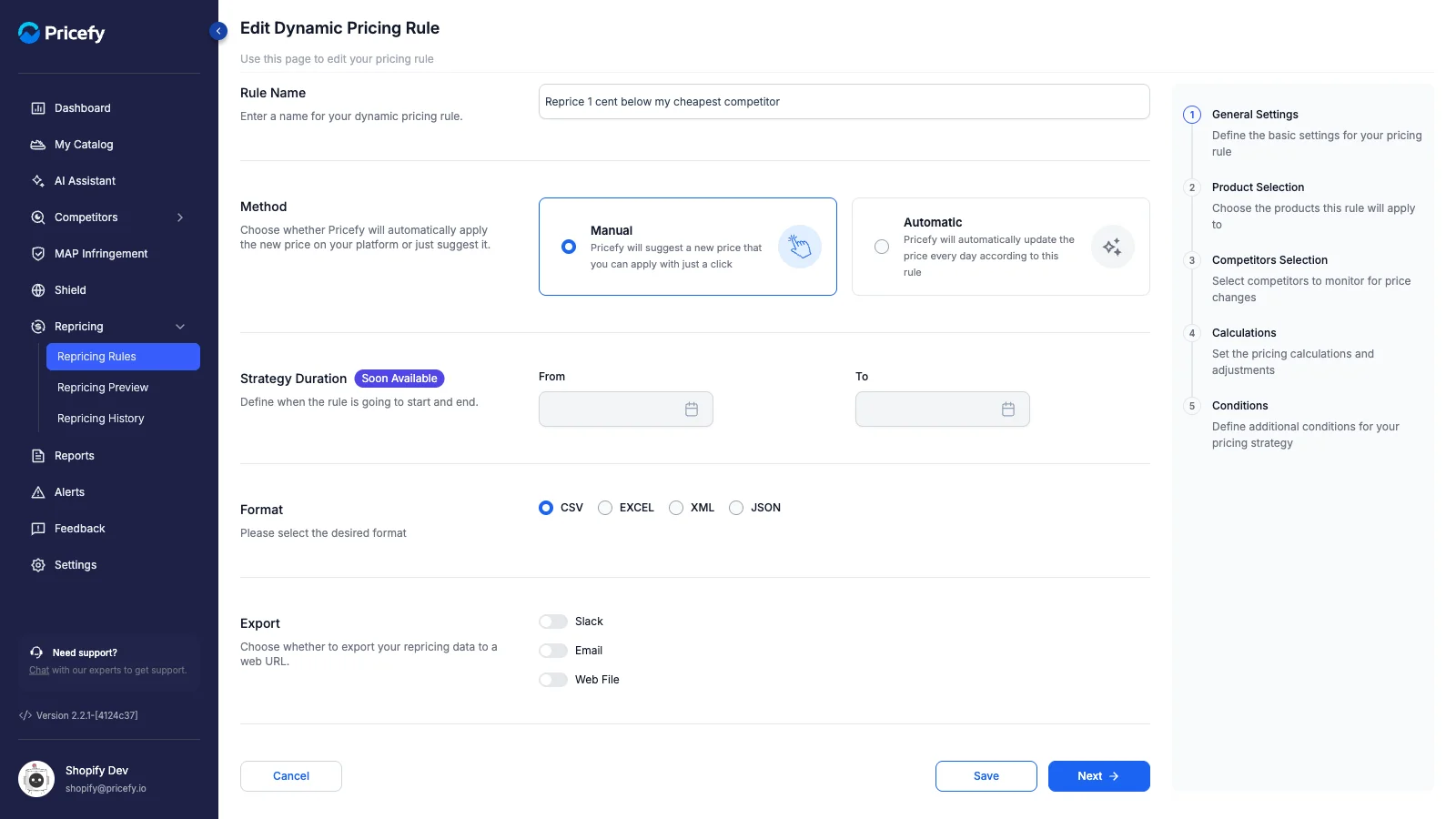Image resolution: width=1456 pixels, height=819 pixels.
Task: Click the Repricing icon in sidebar
Action: pos(38,327)
